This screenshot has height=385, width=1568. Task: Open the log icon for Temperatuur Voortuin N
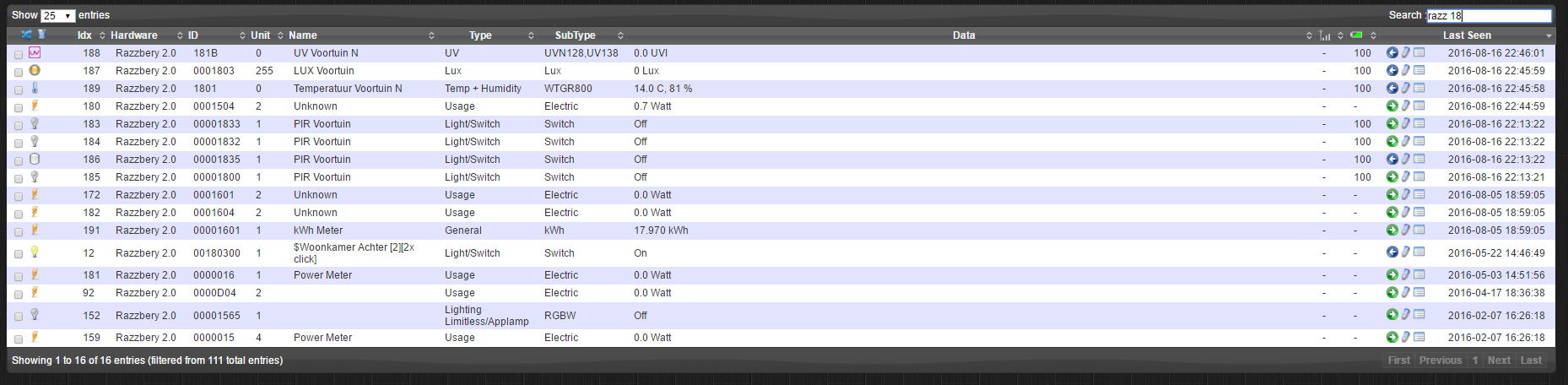click(x=1419, y=88)
